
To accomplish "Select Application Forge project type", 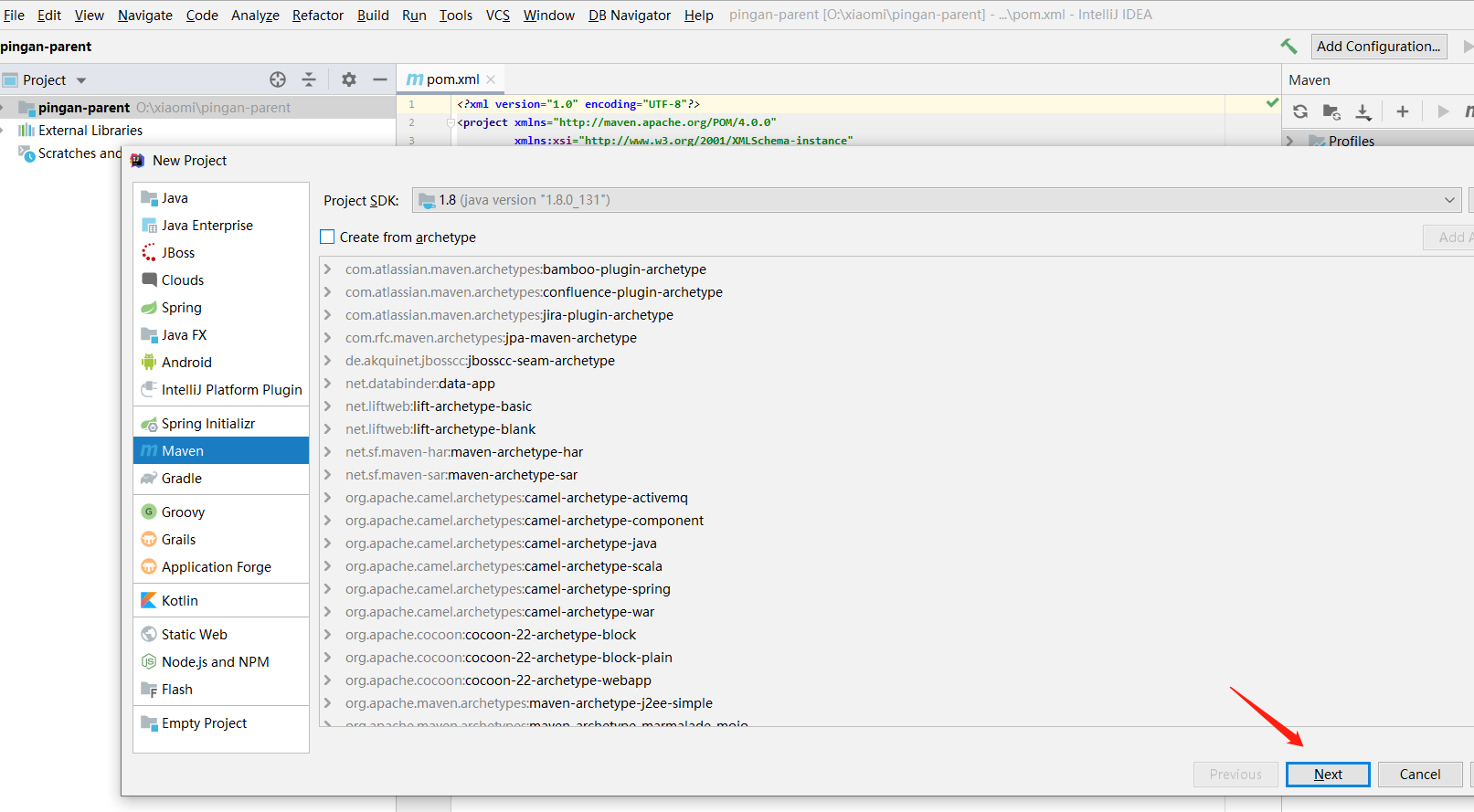I will click(220, 566).
